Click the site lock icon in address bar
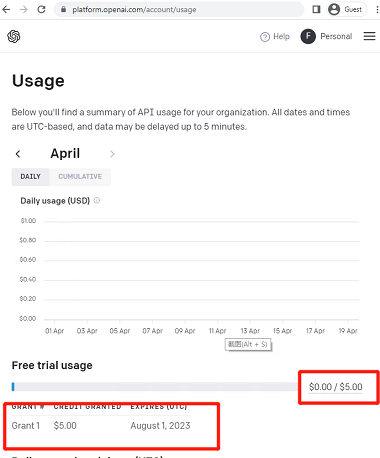The image size is (380, 458). [x=63, y=9]
